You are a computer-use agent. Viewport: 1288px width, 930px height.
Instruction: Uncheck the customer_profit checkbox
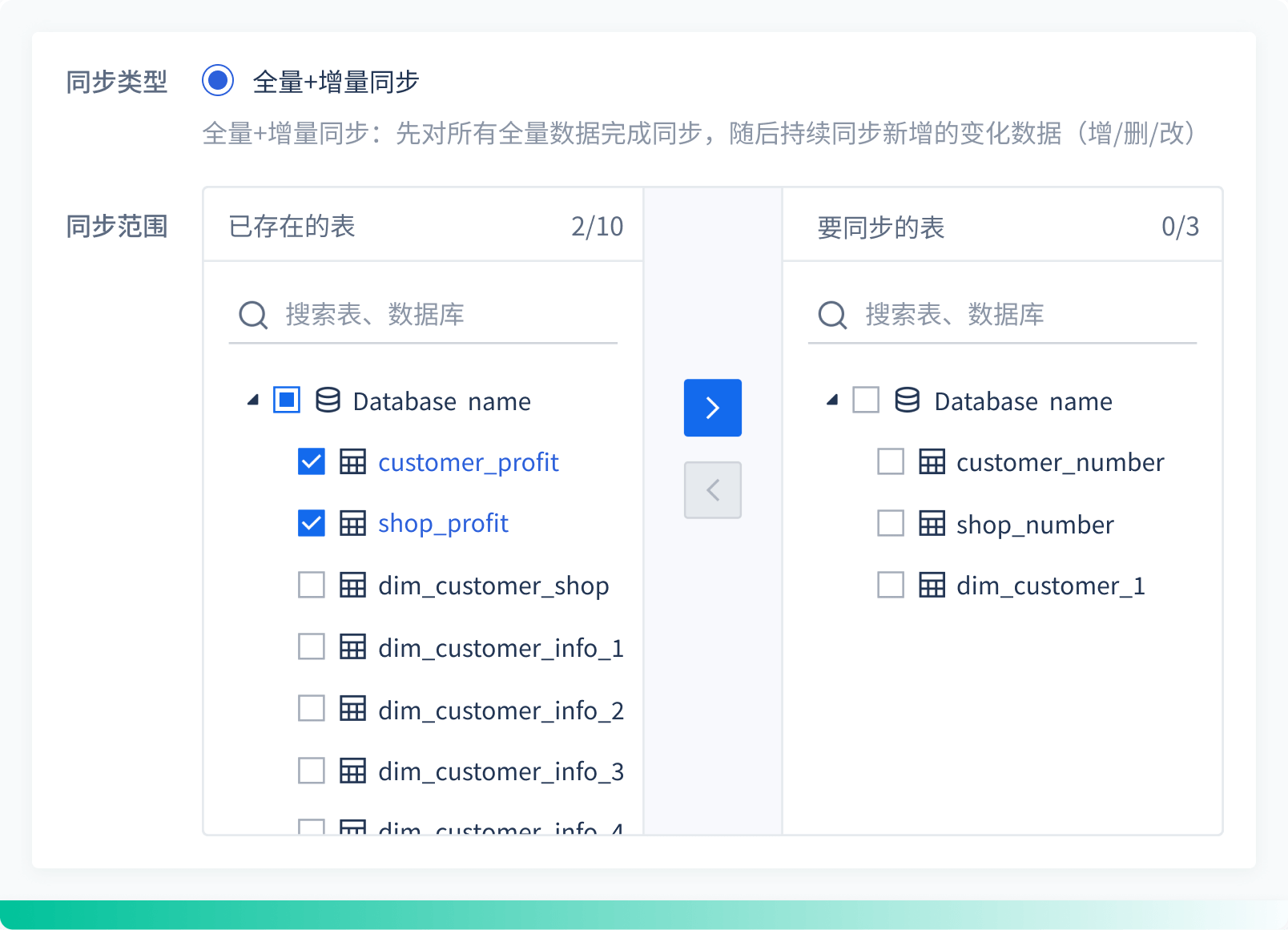pos(311,462)
